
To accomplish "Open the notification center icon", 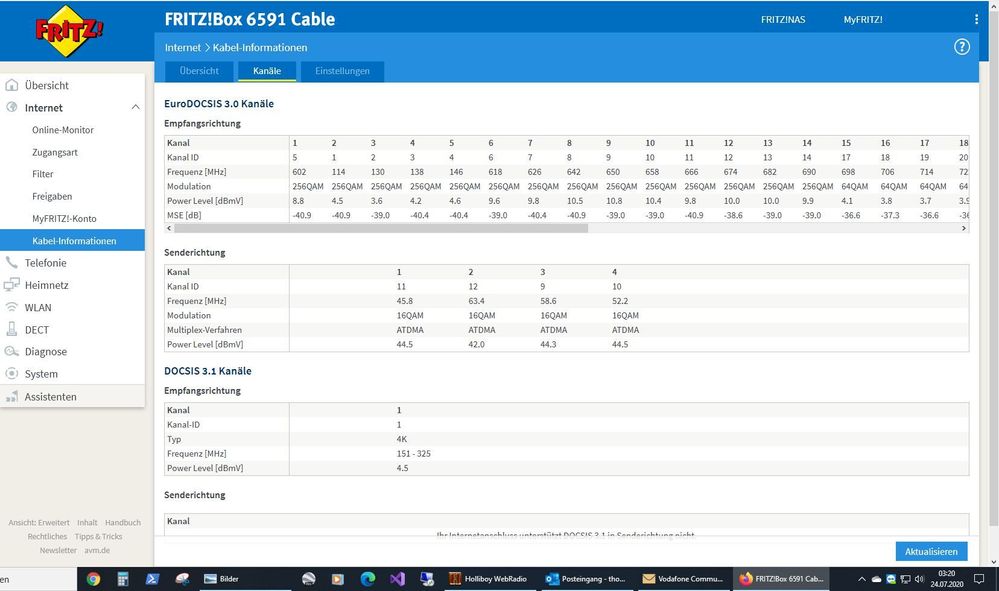I will pos(979,579).
